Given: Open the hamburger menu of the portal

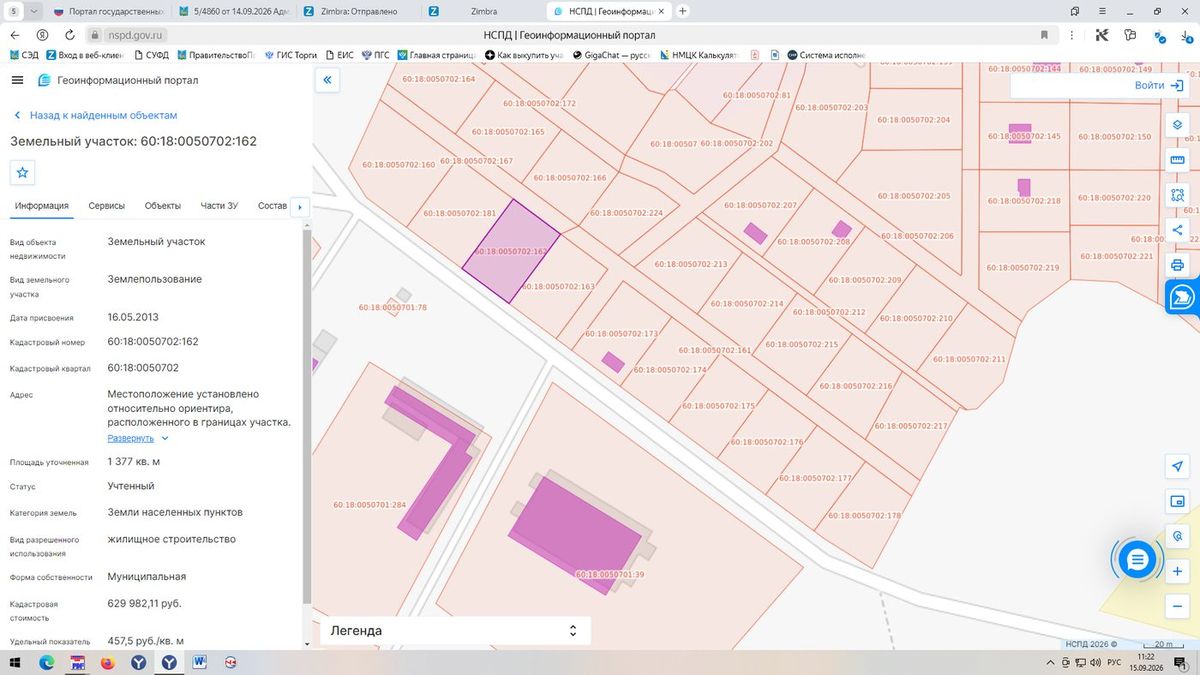Looking at the screenshot, I should tap(17, 80).
